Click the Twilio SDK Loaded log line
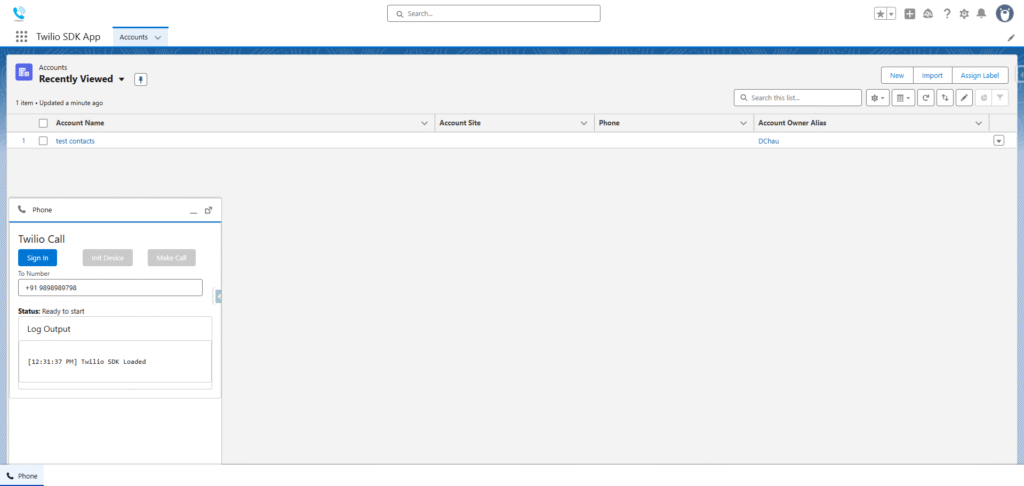This screenshot has width=1024, height=486. (87, 361)
